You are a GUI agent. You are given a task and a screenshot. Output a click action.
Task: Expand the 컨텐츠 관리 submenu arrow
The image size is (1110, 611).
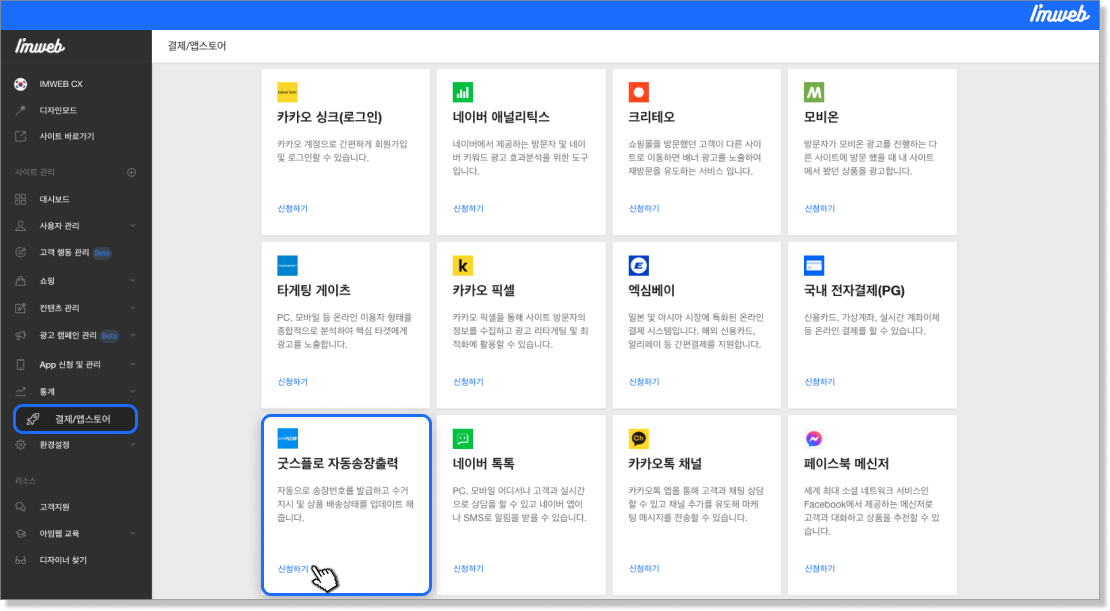[x=133, y=308]
